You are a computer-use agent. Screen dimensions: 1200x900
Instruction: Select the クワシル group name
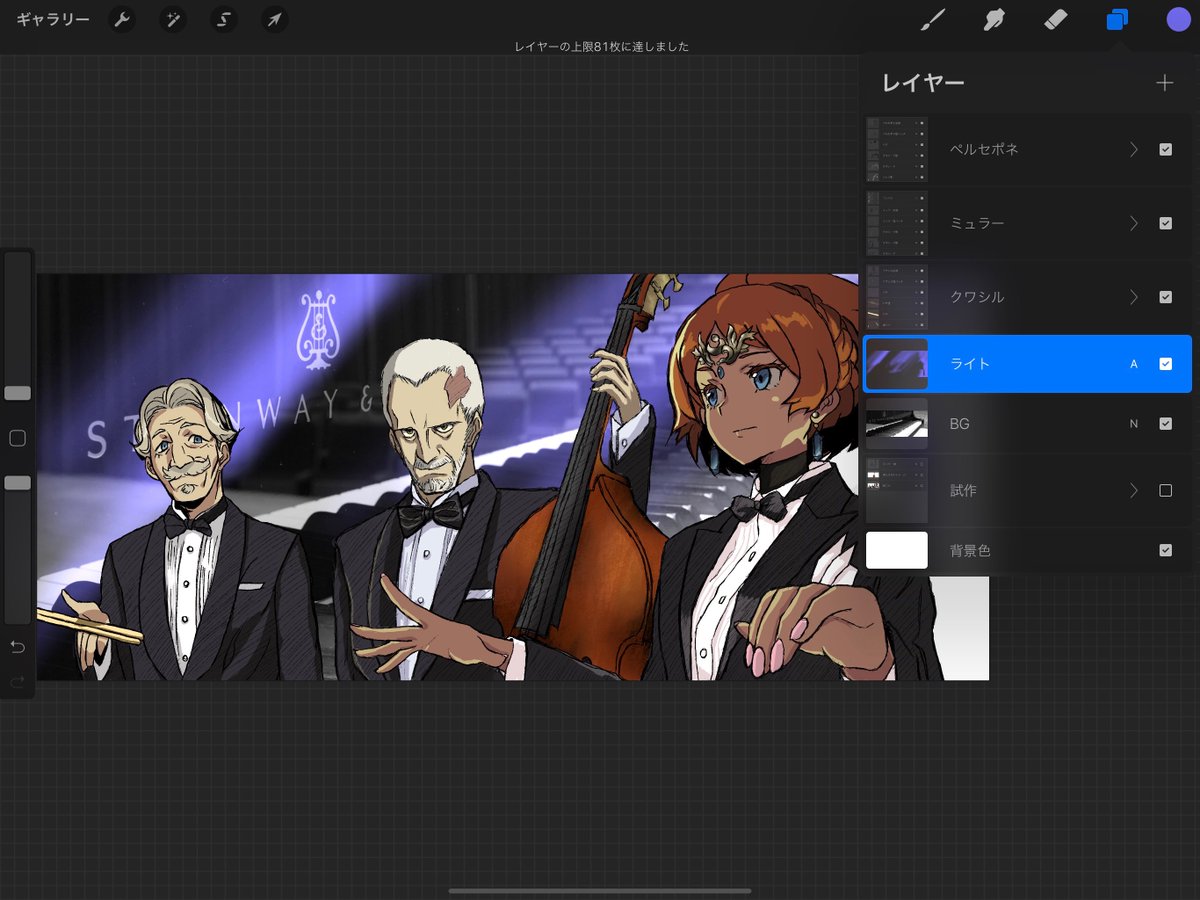coord(977,297)
